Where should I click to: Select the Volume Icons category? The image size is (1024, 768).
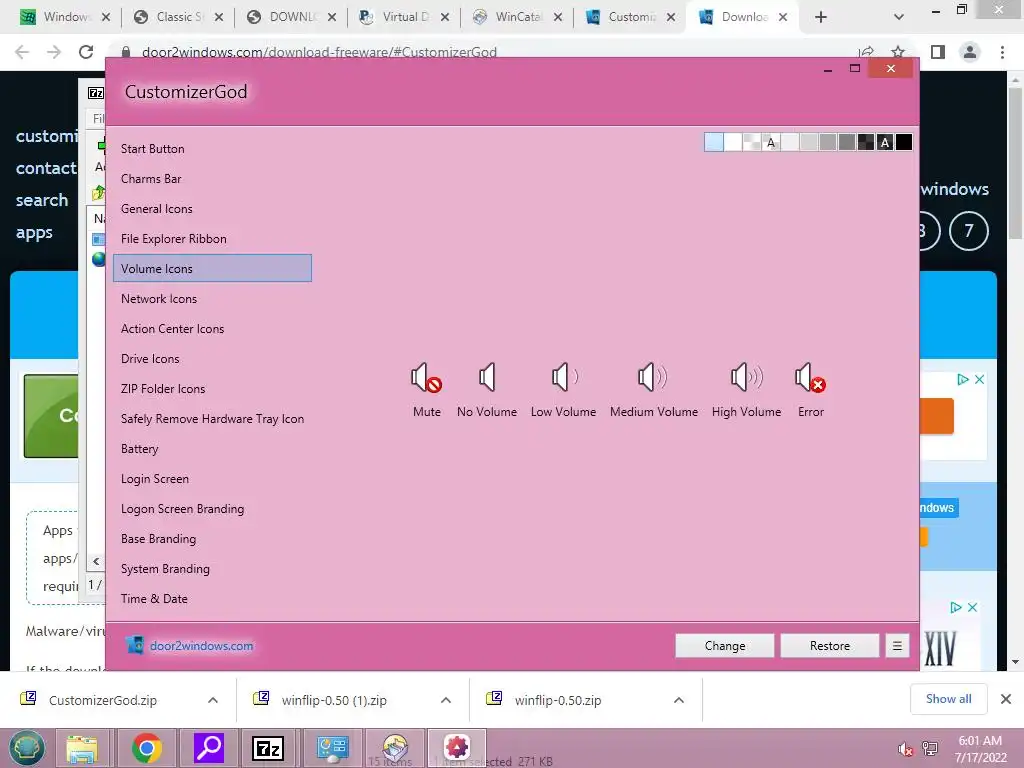(212, 268)
